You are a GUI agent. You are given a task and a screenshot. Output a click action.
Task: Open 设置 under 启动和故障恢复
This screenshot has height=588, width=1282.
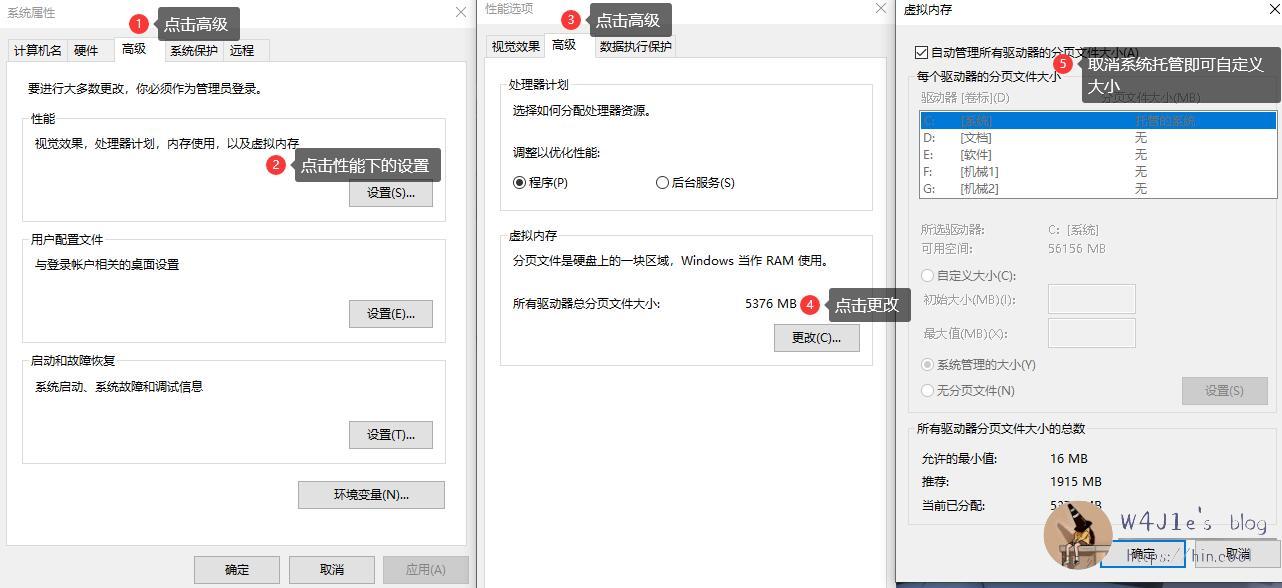[391, 434]
